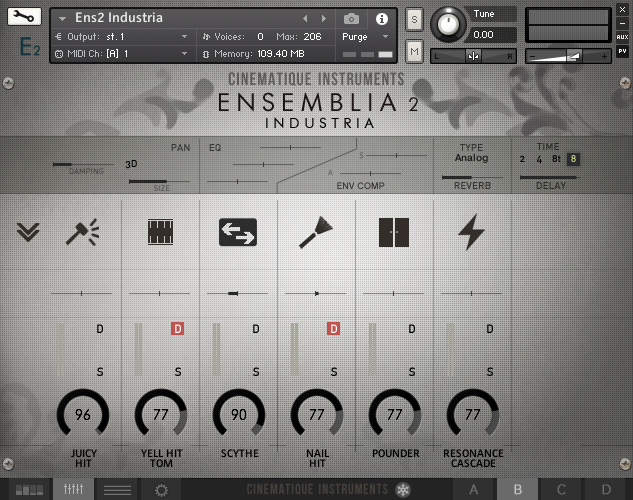Set delay time to 8t

pyautogui.click(x=556, y=159)
